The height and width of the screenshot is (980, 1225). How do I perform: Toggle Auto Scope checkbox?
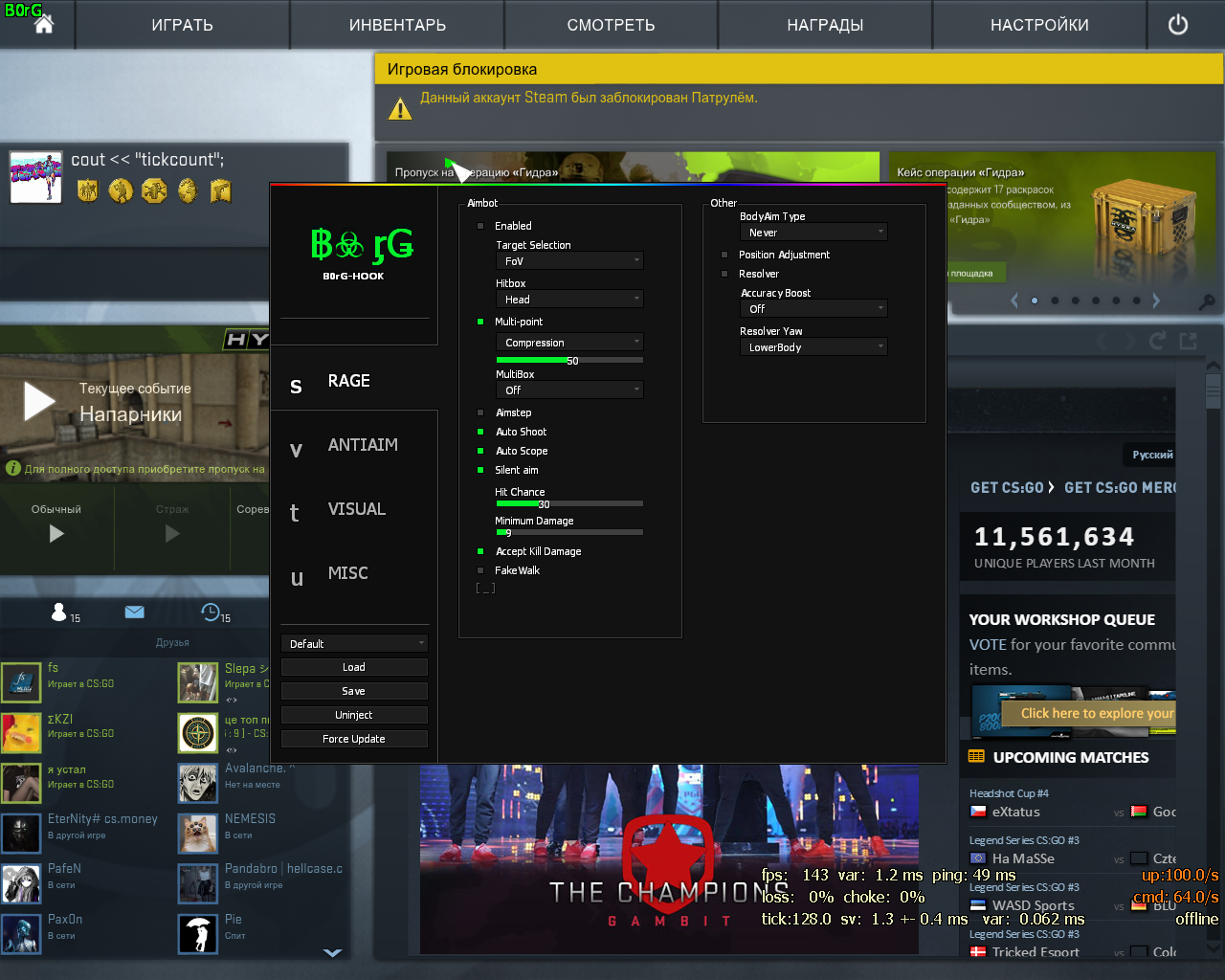480,451
